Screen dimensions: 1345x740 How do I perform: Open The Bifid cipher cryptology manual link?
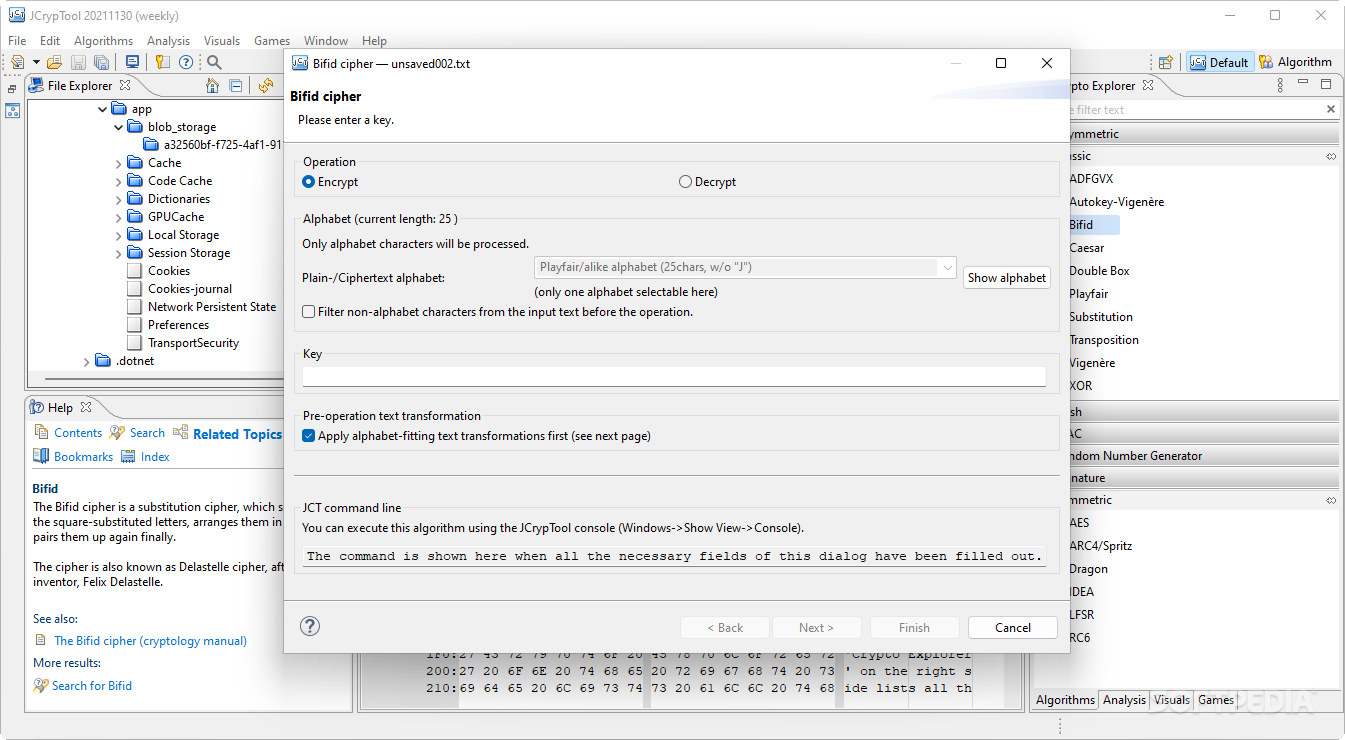pyautogui.click(x=150, y=641)
